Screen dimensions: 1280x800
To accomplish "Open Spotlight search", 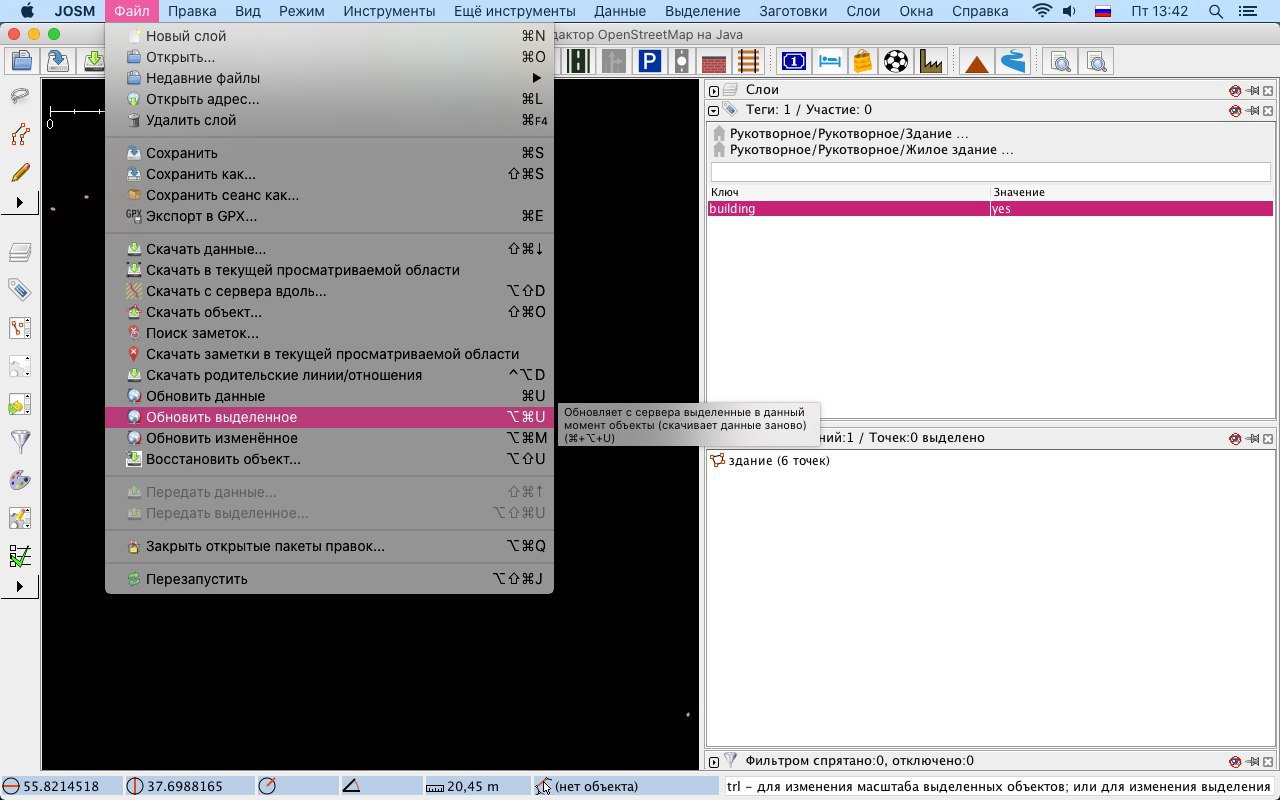I will (1216, 11).
